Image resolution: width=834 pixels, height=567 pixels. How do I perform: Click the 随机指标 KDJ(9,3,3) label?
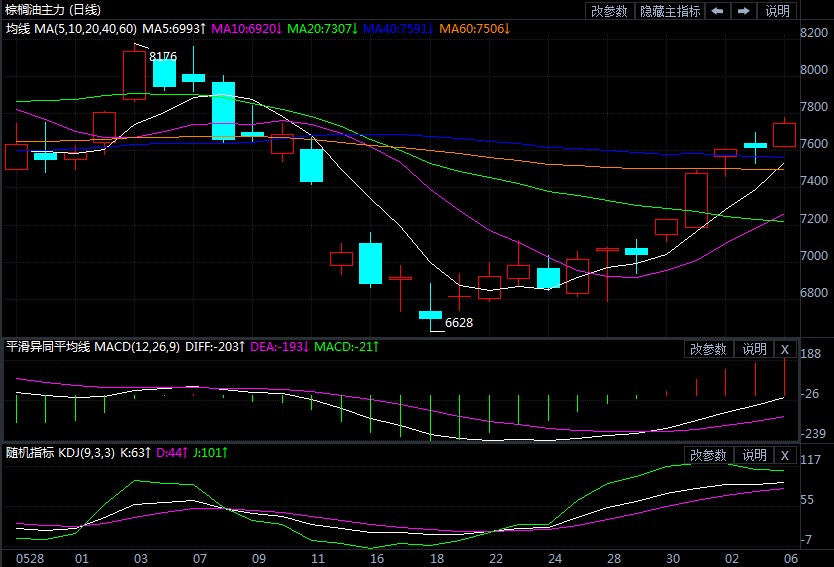coord(70,453)
